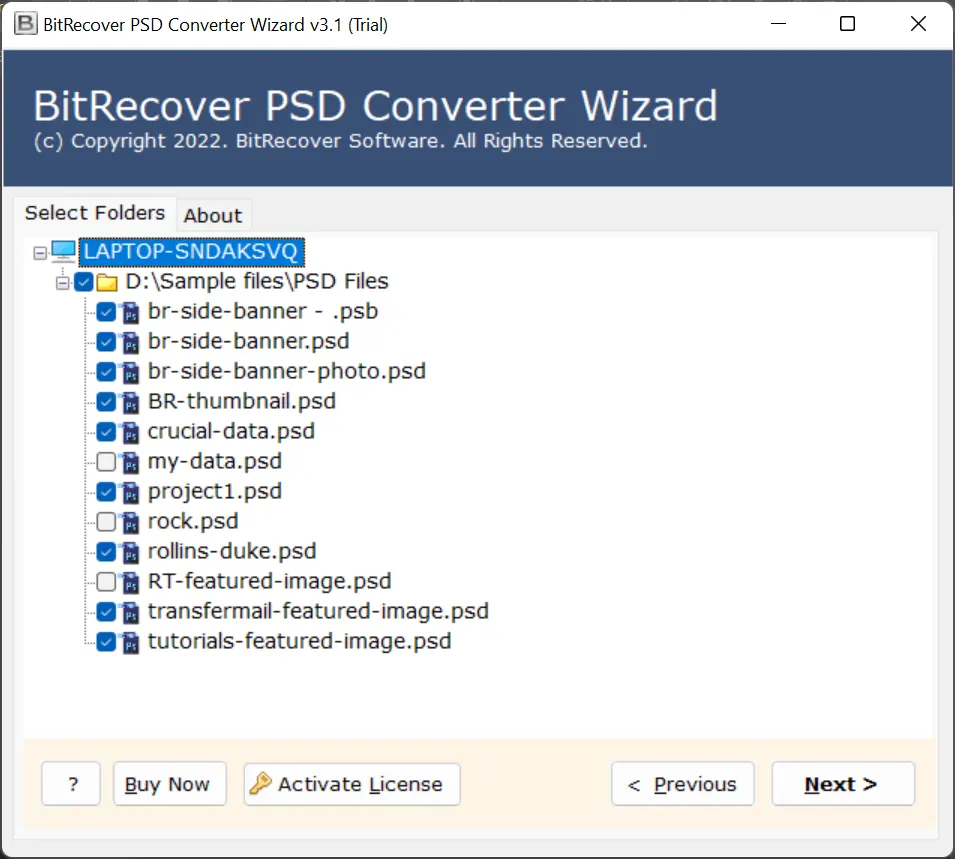Click the file icon of rollins-duke.psd
Viewport: 955px width, 859px height.
[x=130, y=552]
